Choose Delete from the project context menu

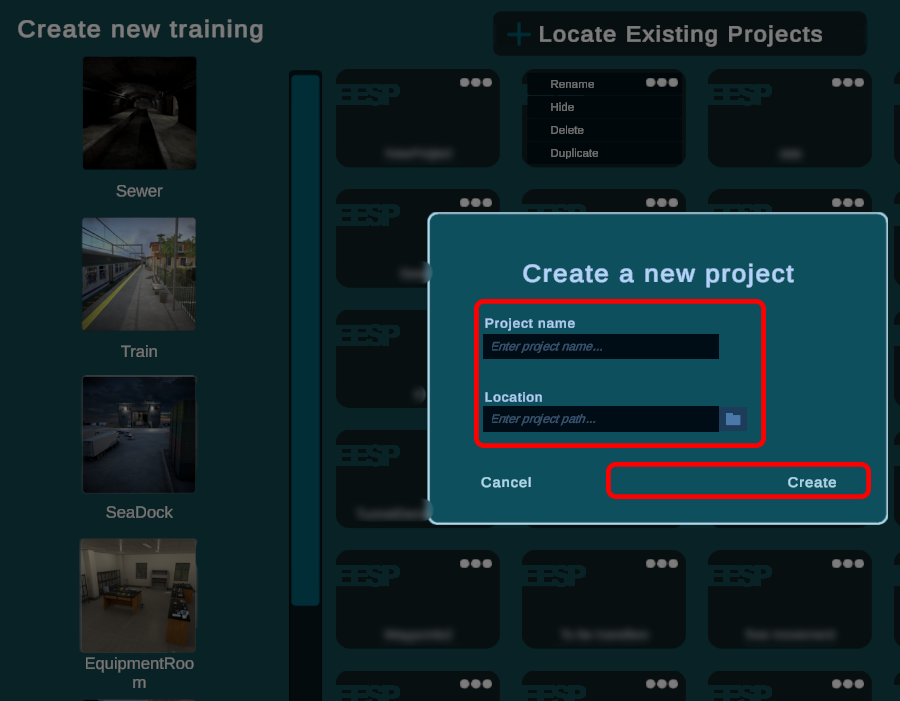(x=567, y=130)
